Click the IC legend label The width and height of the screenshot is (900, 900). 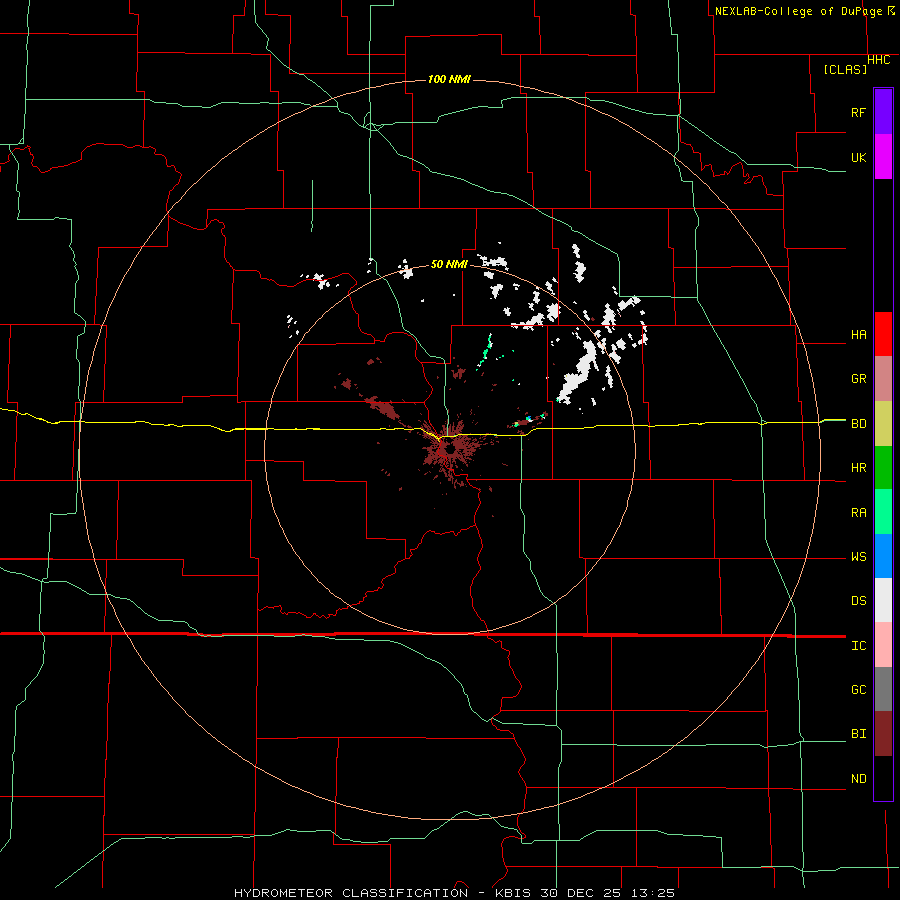click(x=858, y=645)
